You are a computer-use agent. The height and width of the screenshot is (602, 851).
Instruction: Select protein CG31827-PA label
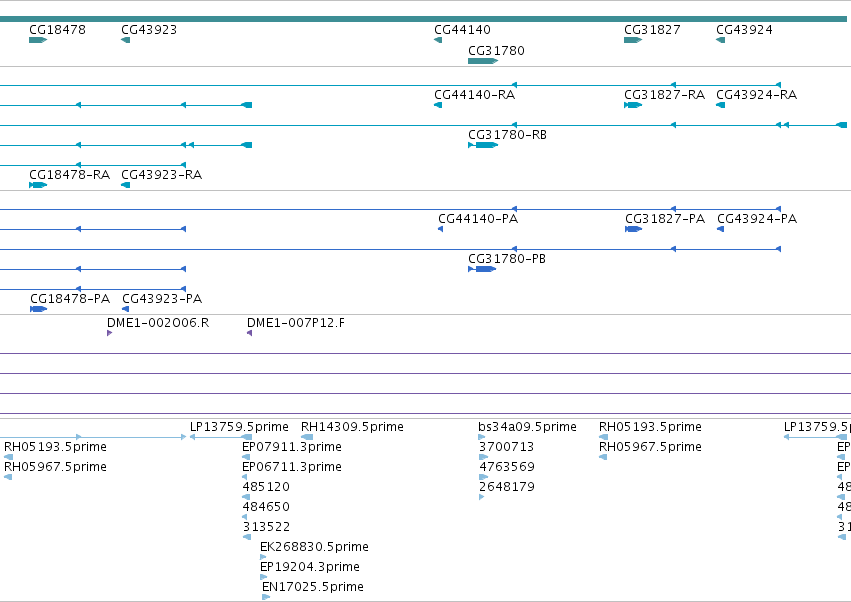(665, 219)
